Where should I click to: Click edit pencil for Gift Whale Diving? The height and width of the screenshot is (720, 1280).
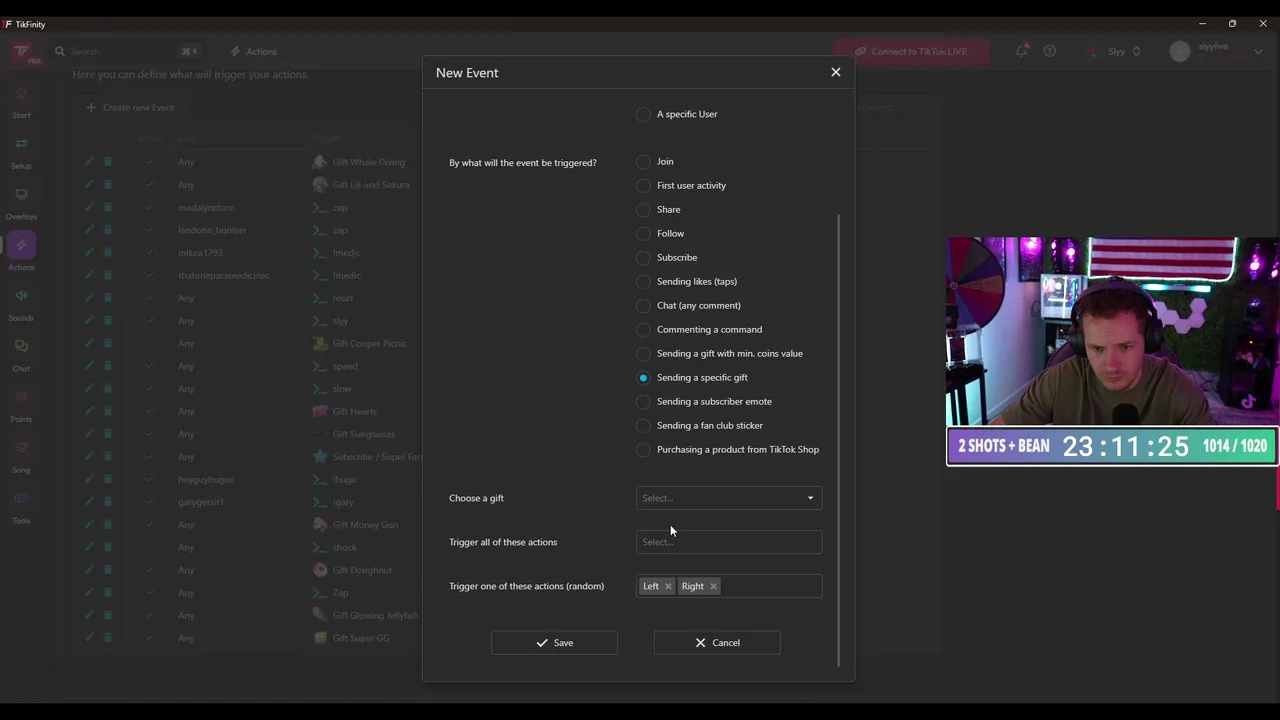pyautogui.click(x=89, y=162)
